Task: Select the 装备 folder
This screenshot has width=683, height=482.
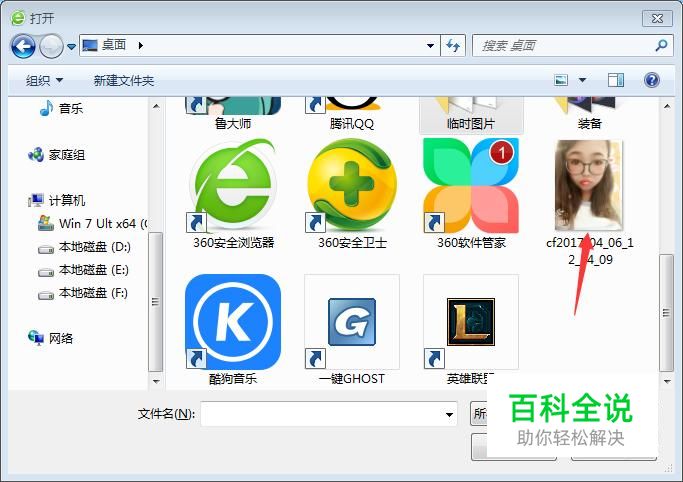Action: click(590, 114)
